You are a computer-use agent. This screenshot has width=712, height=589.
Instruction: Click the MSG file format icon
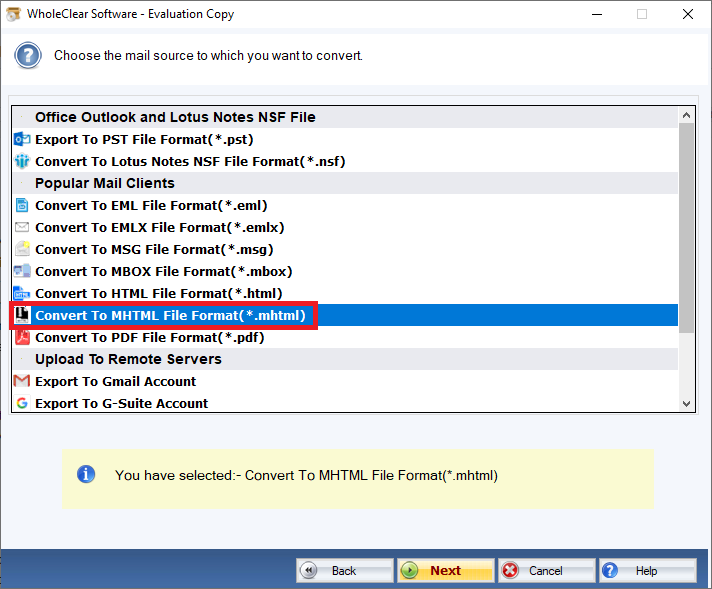[22, 249]
